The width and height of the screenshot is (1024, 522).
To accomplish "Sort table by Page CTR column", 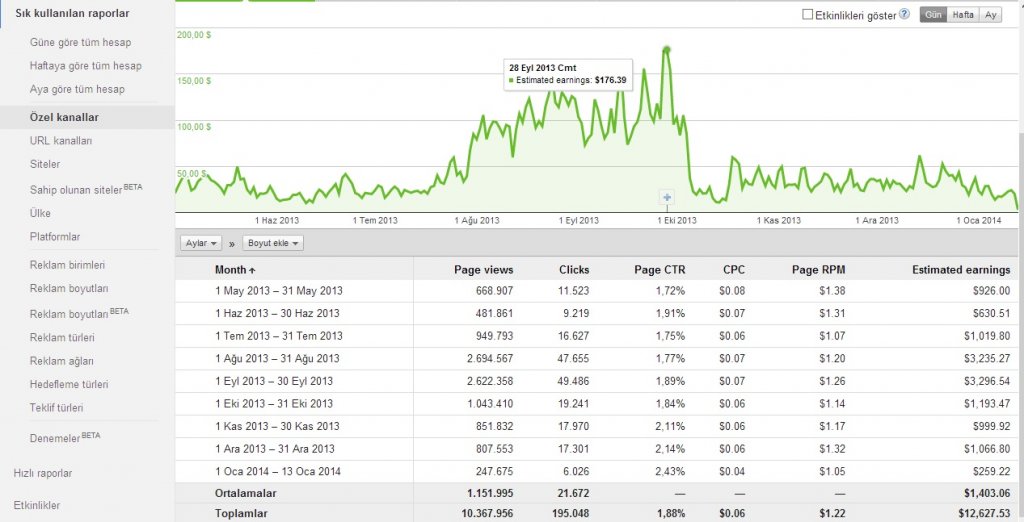I will pyautogui.click(x=660, y=270).
